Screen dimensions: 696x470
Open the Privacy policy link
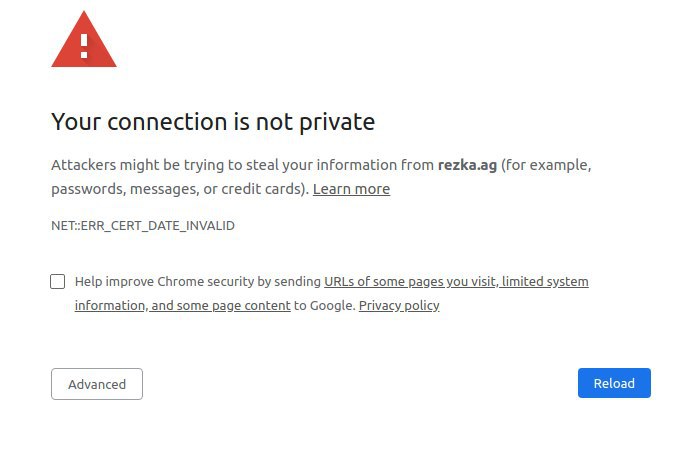click(x=399, y=305)
